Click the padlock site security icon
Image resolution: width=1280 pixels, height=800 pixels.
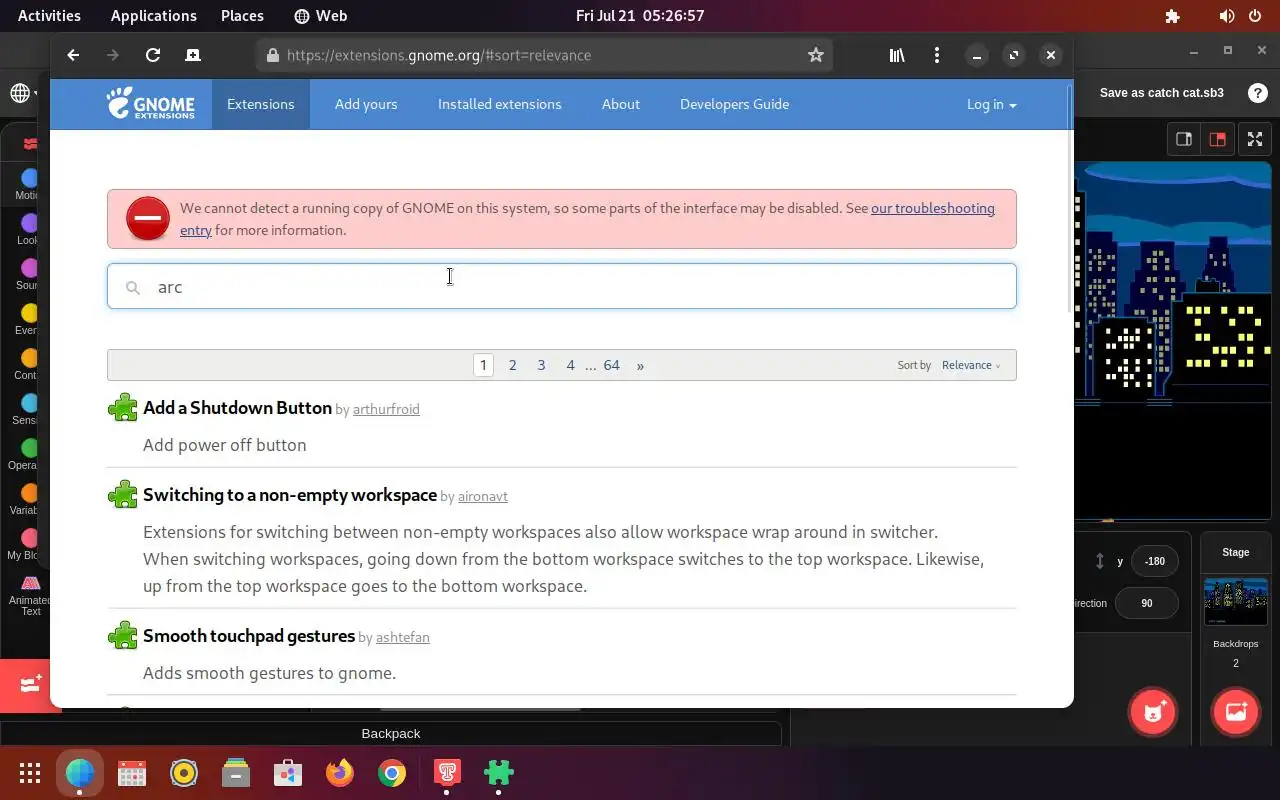point(272,55)
